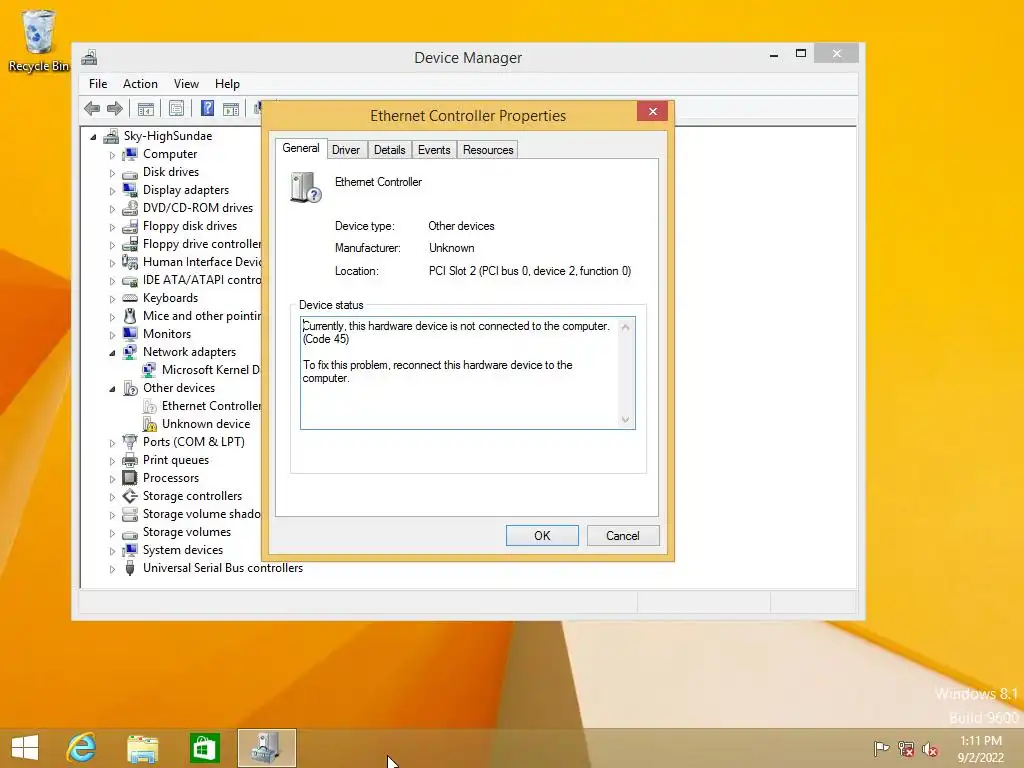Open File Explorer from the taskbar
This screenshot has height=768, width=1024.
(x=142, y=748)
